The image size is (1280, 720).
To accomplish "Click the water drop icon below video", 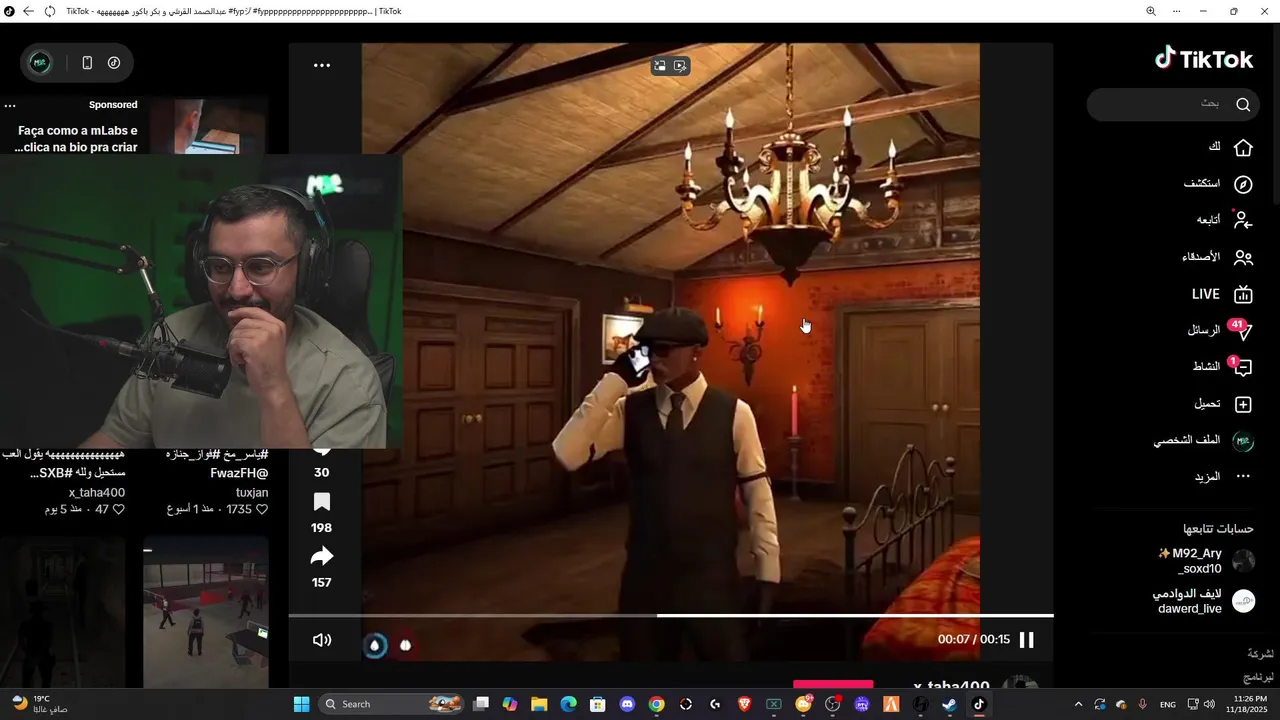I will click(x=375, y=645).
